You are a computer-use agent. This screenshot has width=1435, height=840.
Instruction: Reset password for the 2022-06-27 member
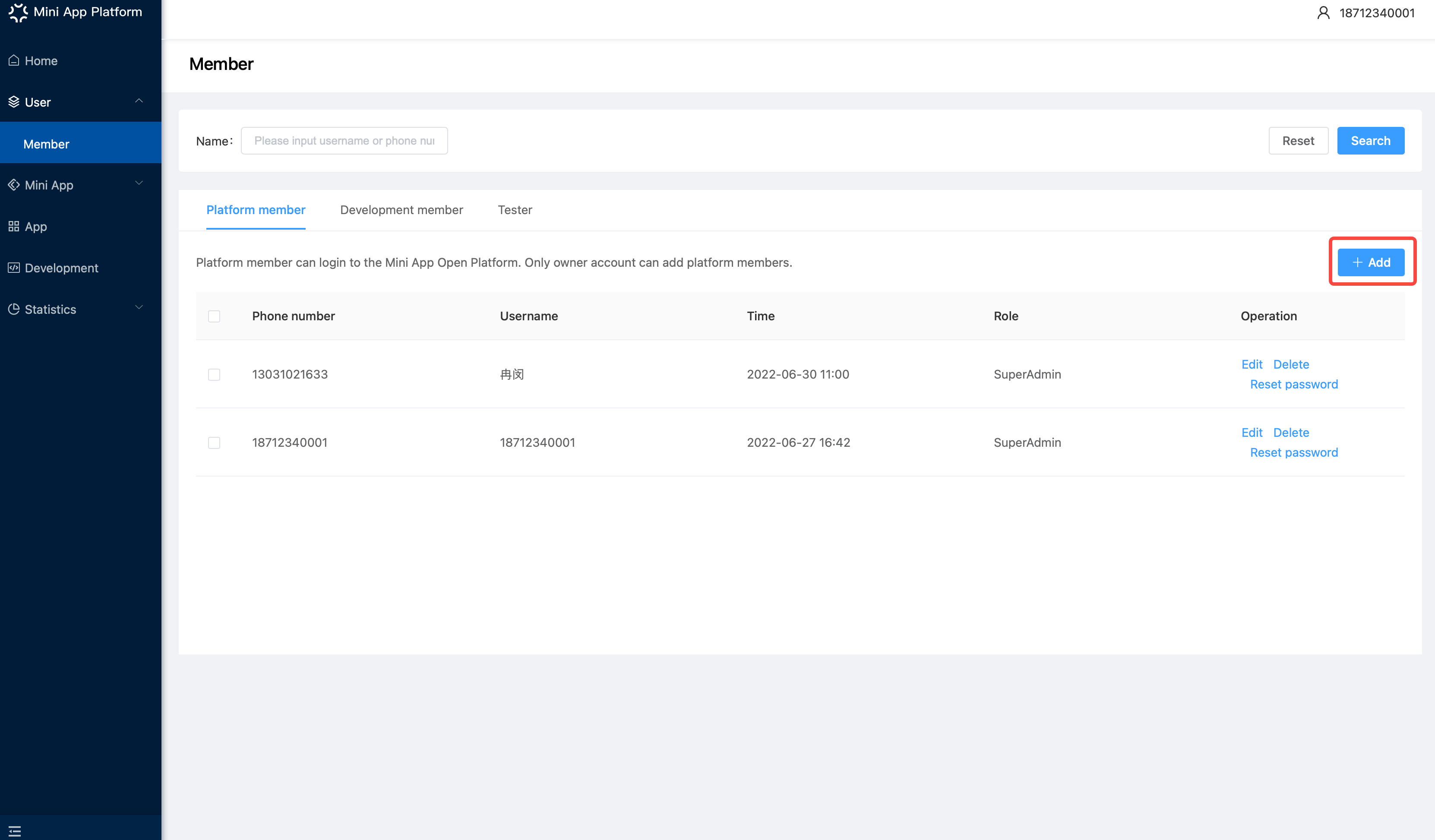point(1294,452)
